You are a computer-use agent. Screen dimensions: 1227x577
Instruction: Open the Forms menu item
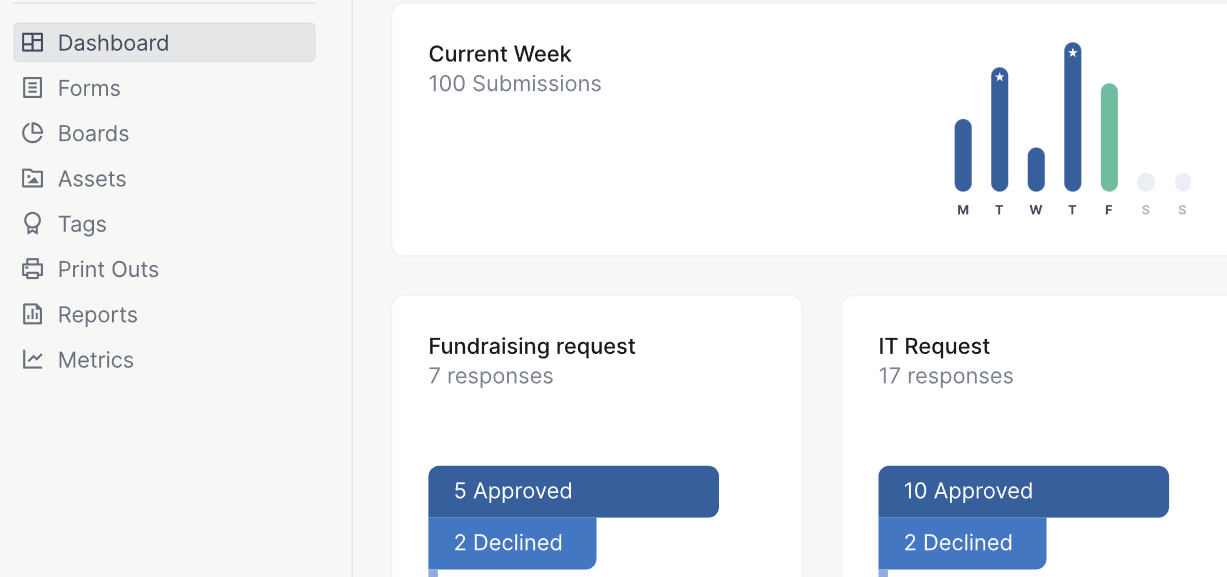[x=89, y=88]
